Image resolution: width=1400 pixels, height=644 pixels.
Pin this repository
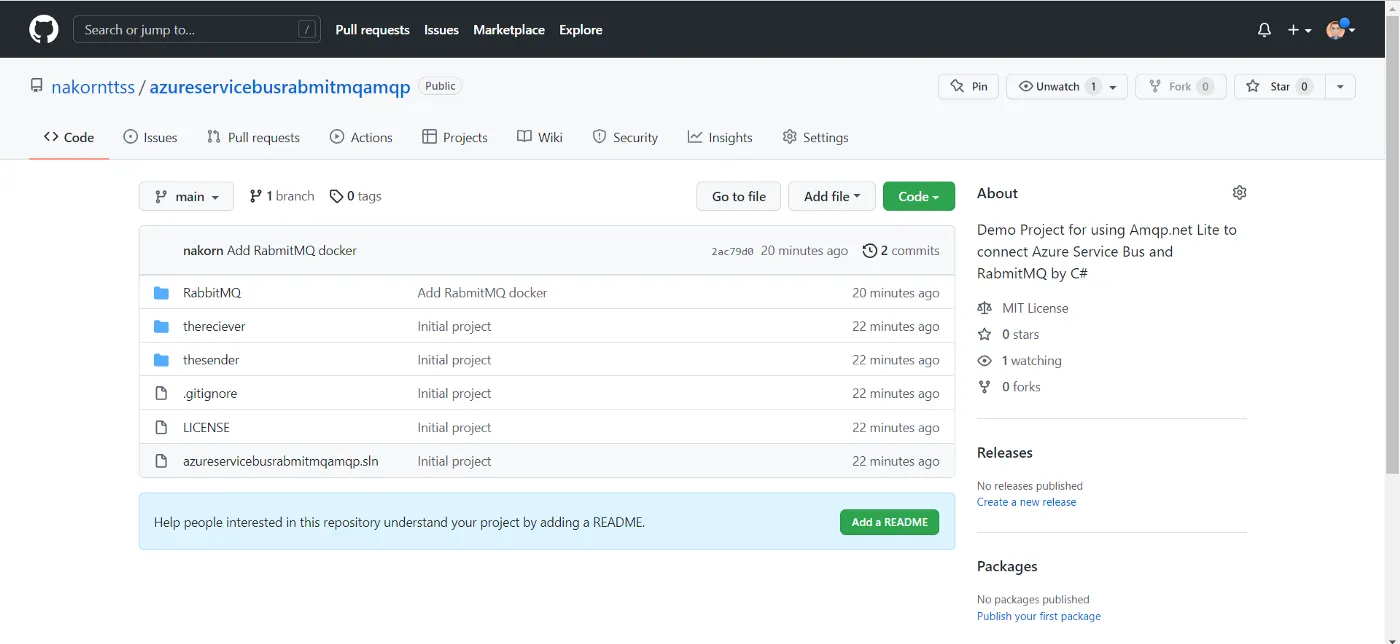point(968,87)
